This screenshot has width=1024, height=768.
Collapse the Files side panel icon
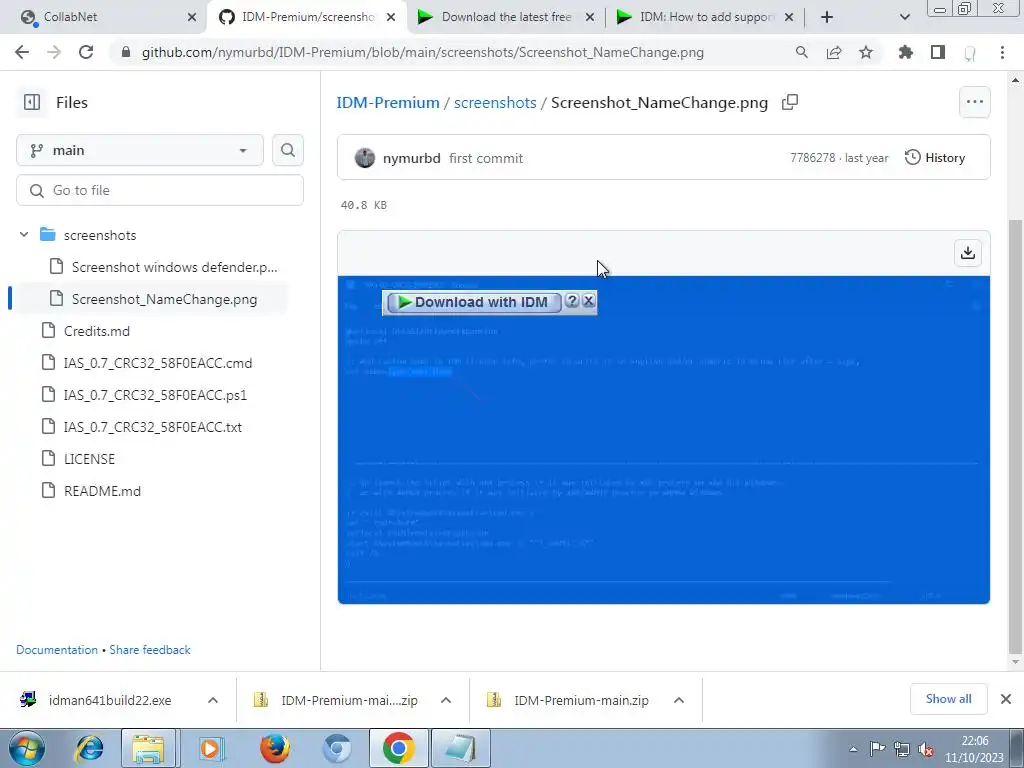(31, 103)
